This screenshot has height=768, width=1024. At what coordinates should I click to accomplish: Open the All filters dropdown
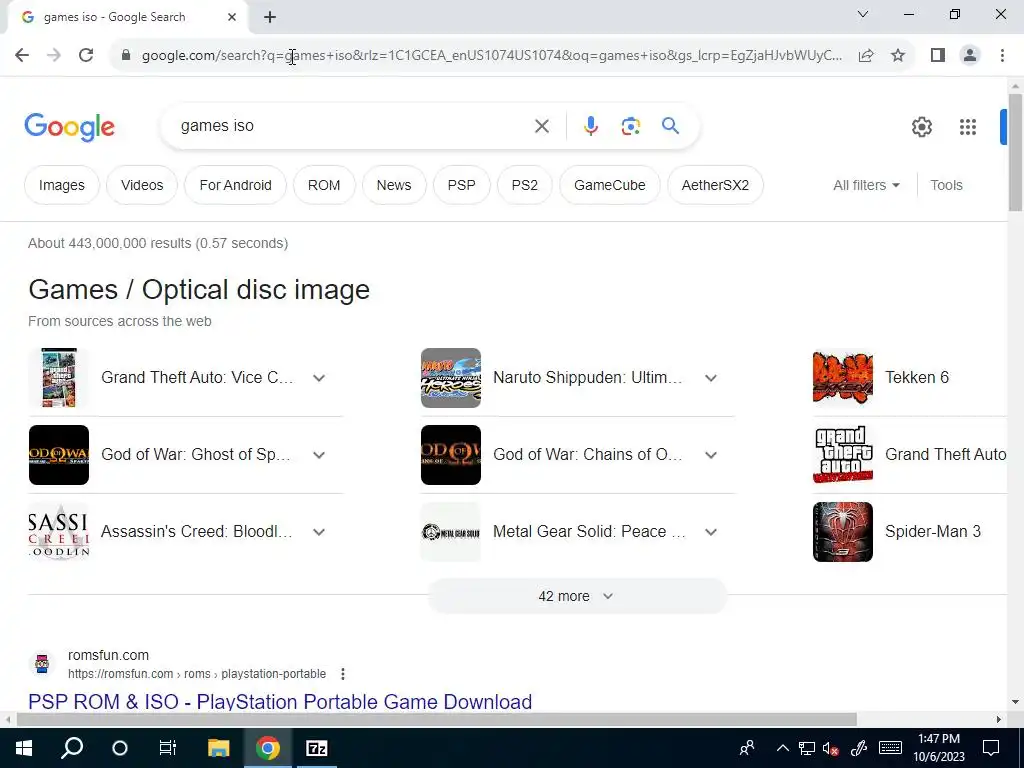[x=867, y=185]
